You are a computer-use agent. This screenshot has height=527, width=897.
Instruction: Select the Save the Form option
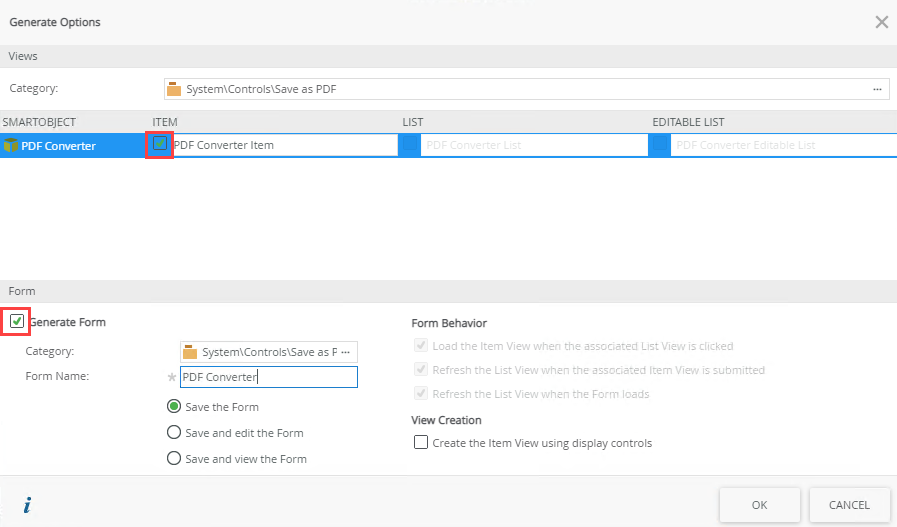tap(174, 407)
